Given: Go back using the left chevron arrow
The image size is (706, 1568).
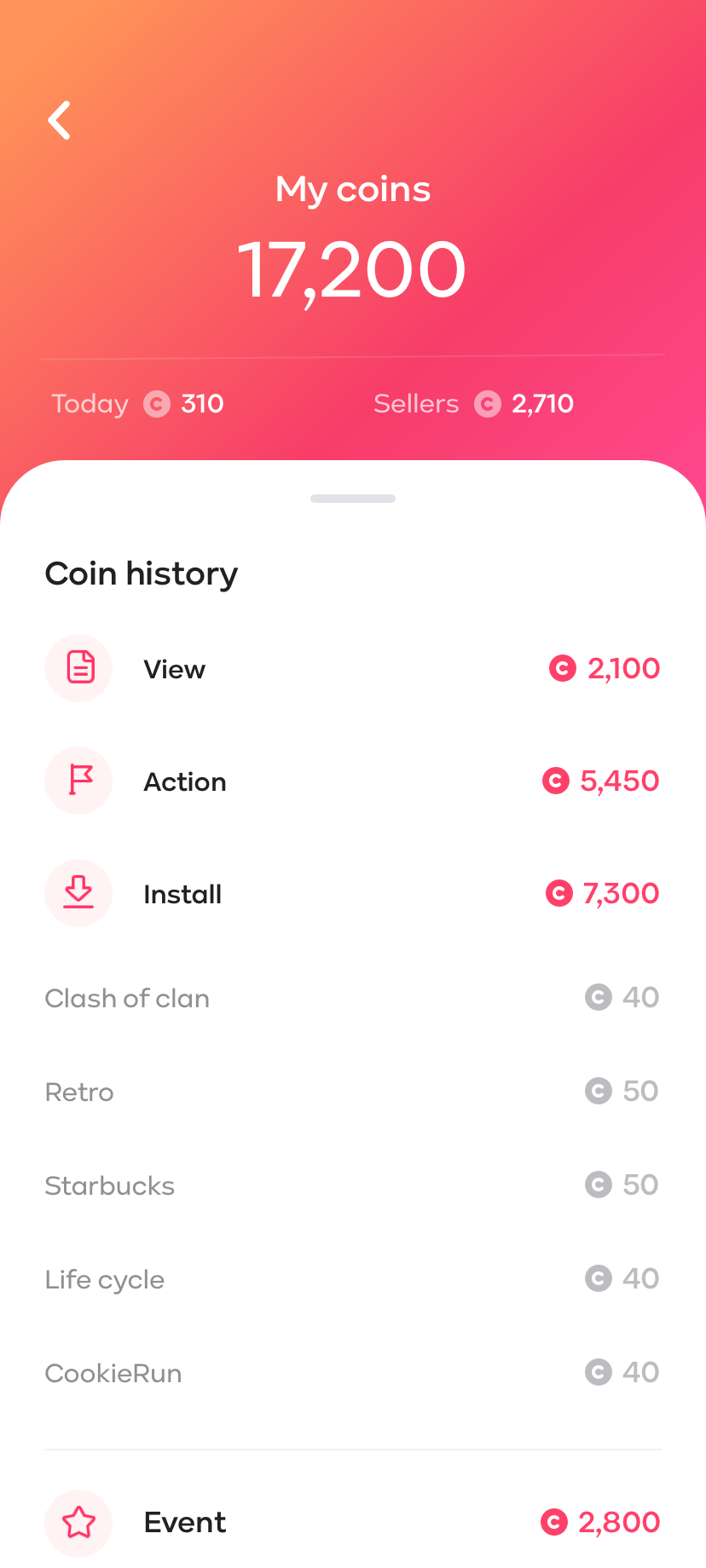Looking at the screenshot, I should coord(59,120).
